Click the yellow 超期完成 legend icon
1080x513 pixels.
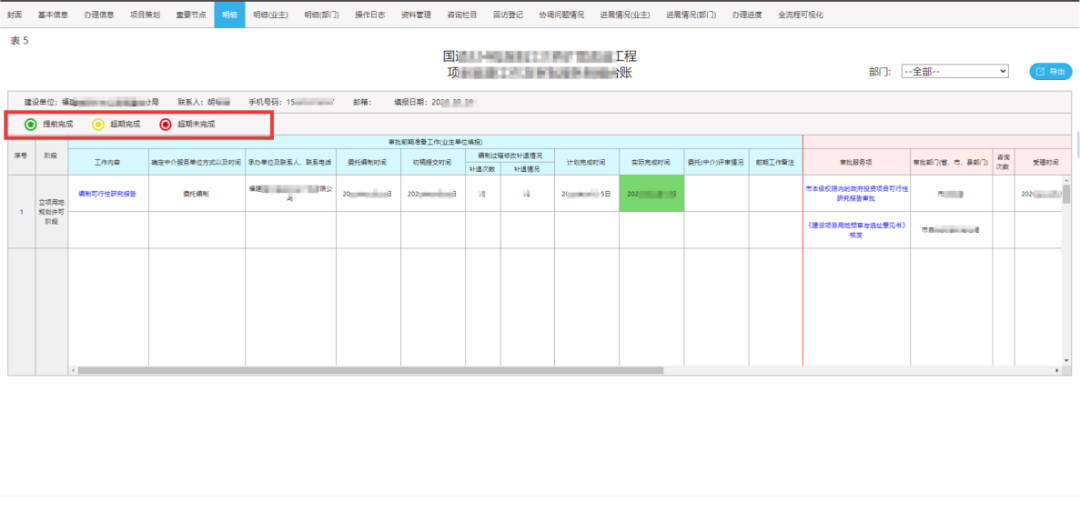pos(98,125)
